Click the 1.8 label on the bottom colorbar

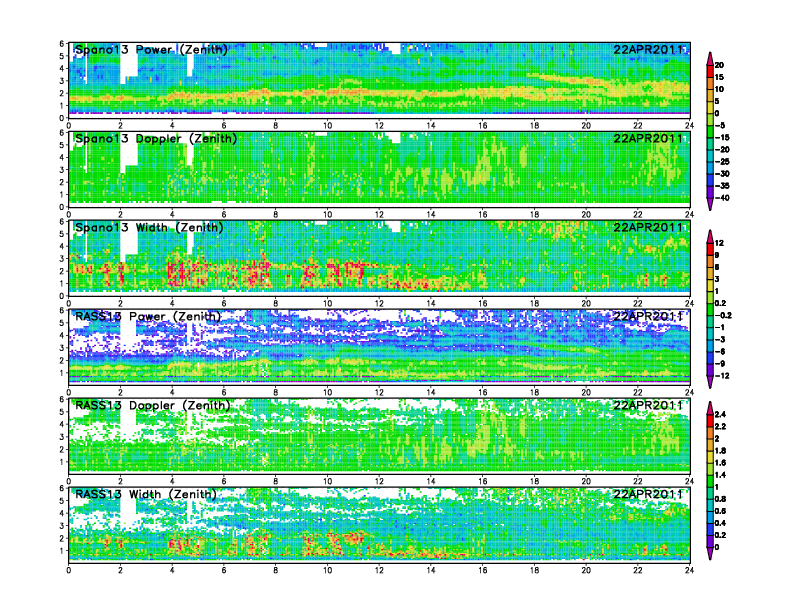[720, 450]
